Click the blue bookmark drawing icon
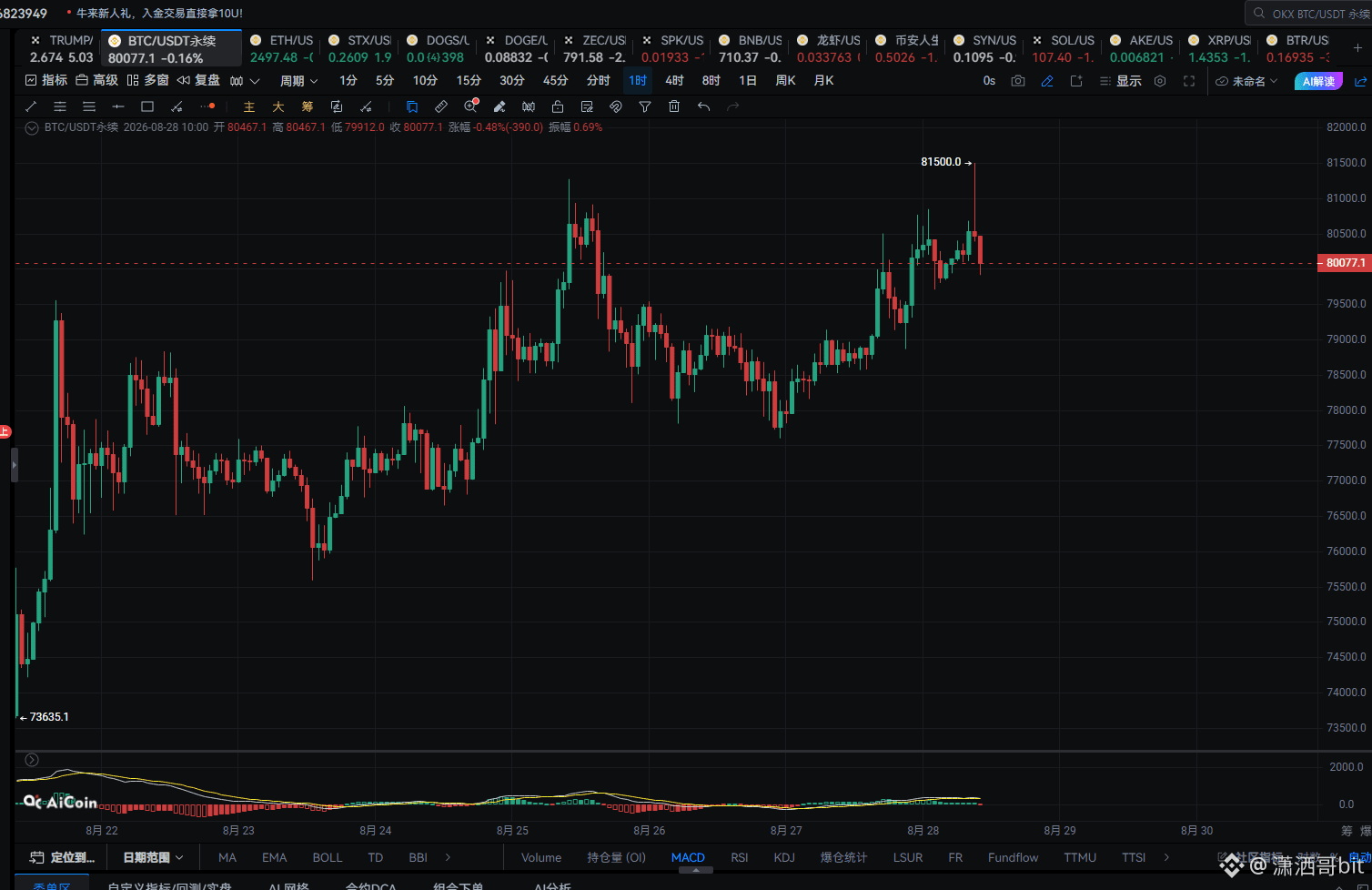Screen dimensions: 1372x890 [412, 106]
